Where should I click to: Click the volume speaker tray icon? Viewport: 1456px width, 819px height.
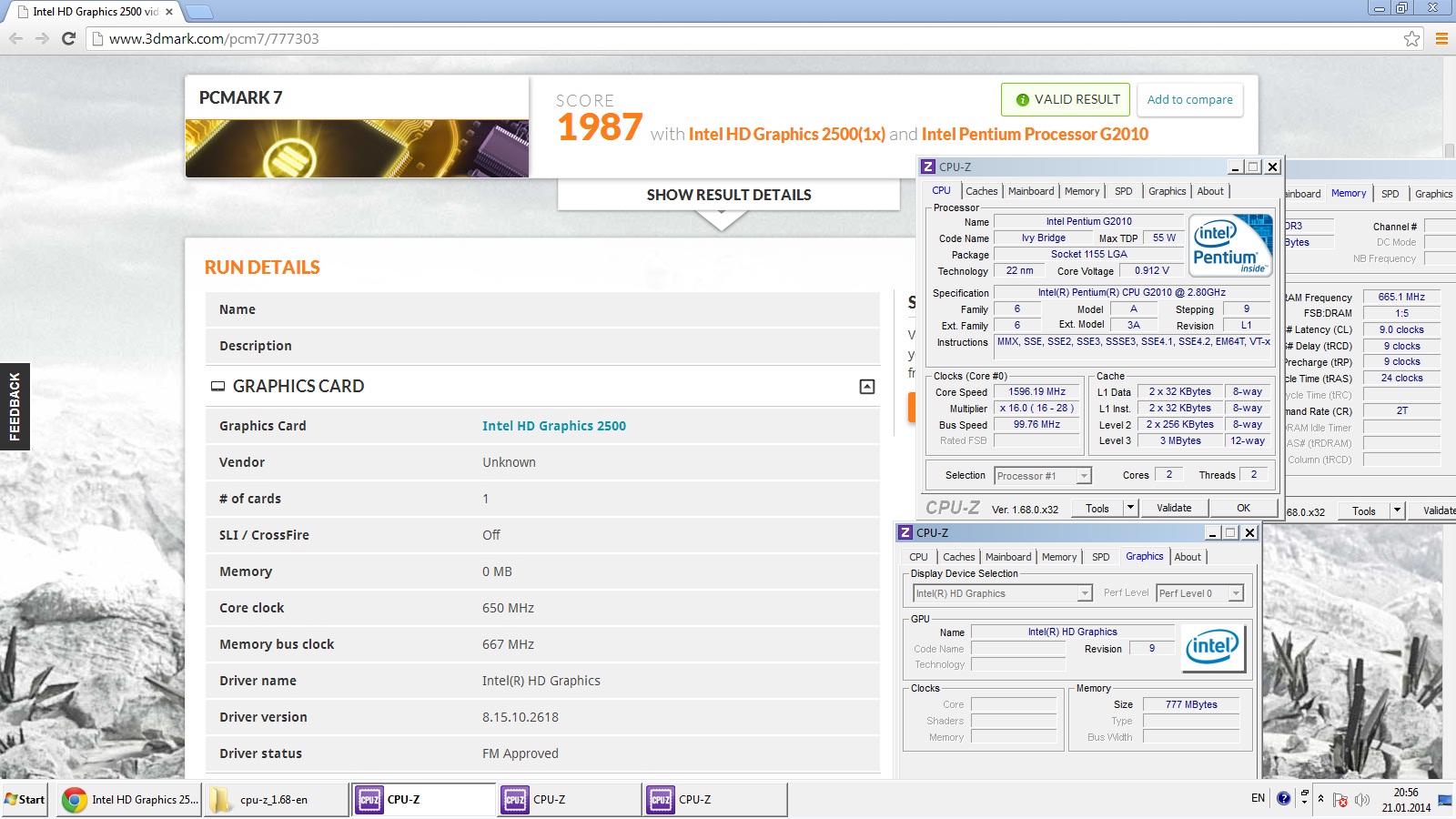(1361, 800)
